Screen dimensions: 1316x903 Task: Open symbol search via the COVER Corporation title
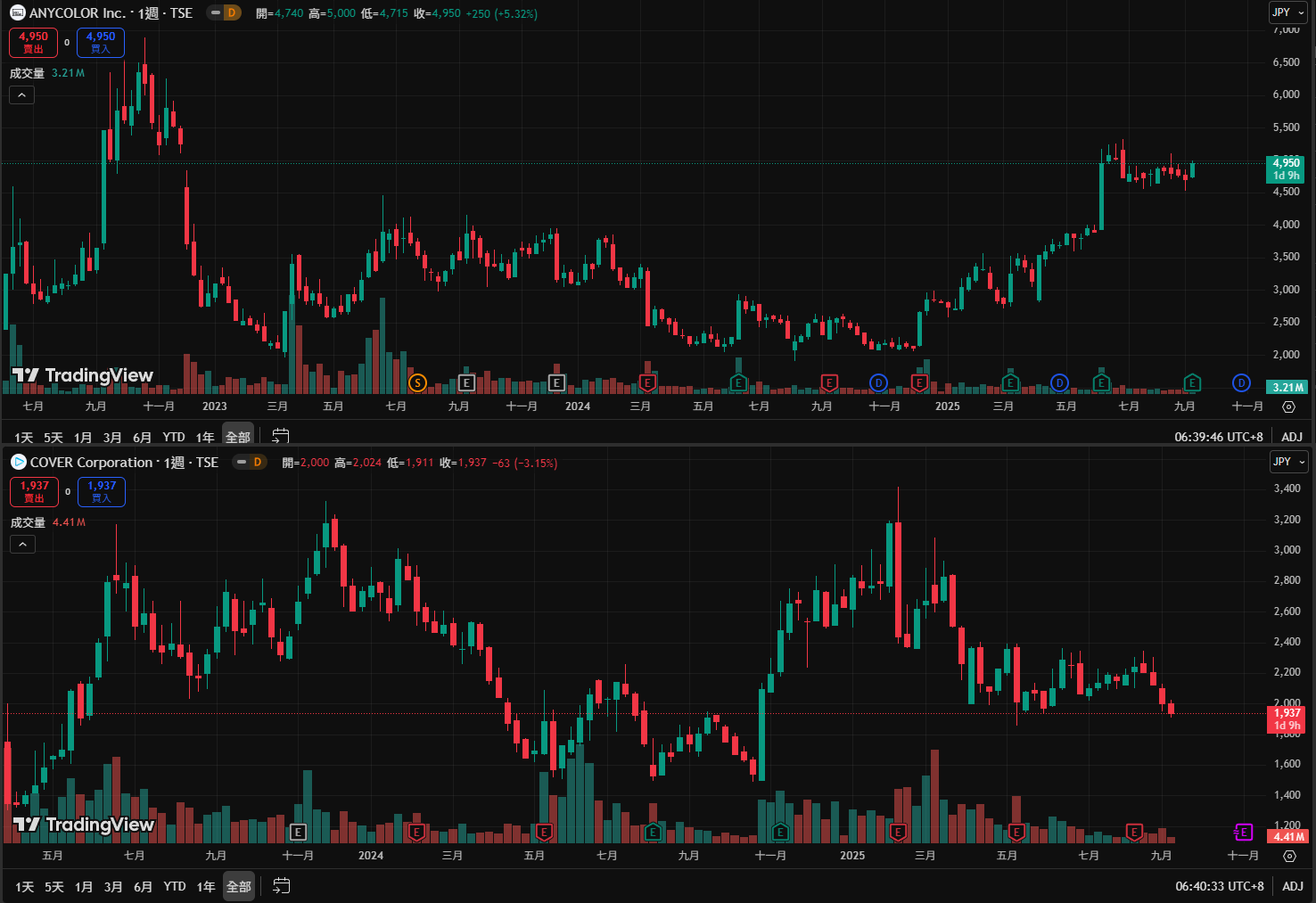pos(92,462)
